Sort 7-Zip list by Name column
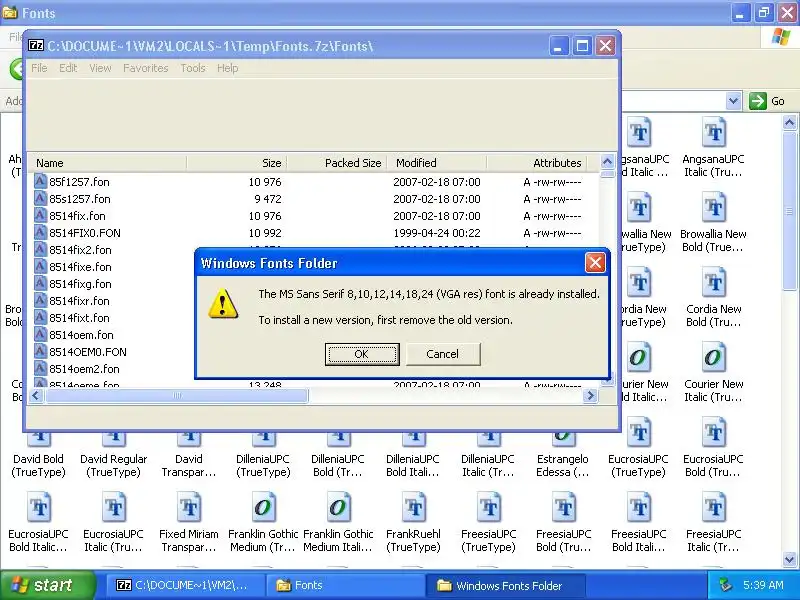 click(x=107, y=163)
